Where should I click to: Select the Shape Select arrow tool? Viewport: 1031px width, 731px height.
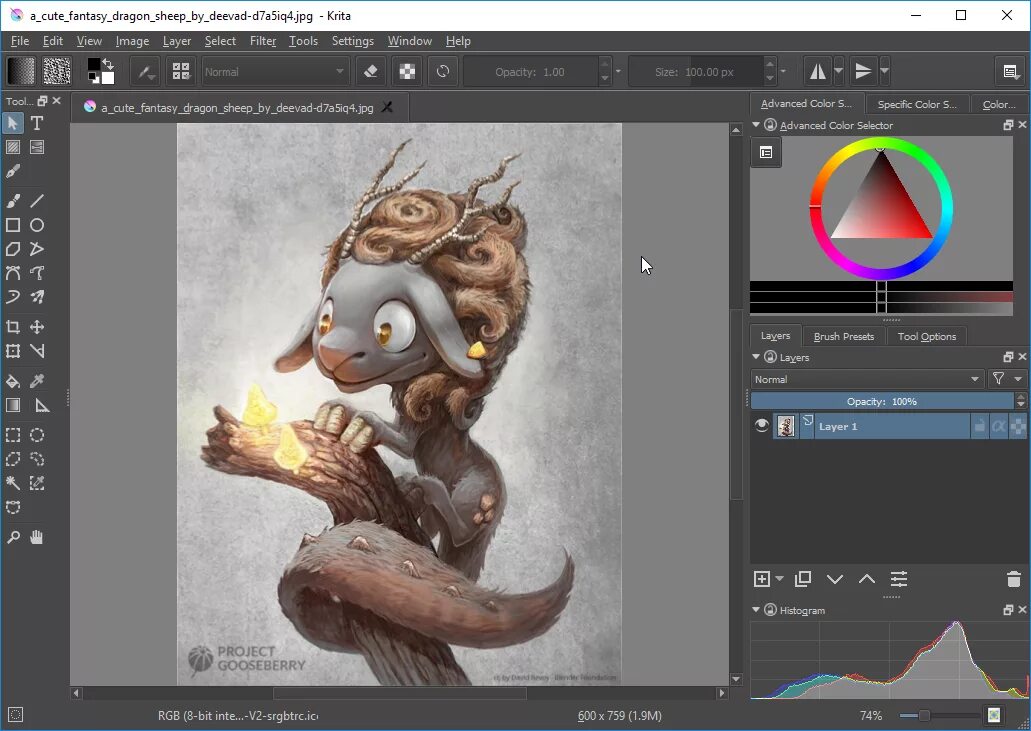(12, 123)
